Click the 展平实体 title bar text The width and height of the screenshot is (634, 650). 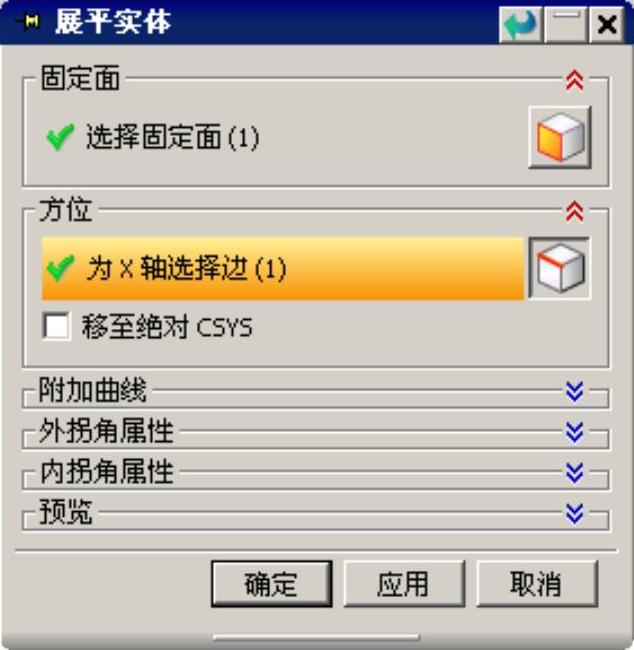(x=113, y=22)
